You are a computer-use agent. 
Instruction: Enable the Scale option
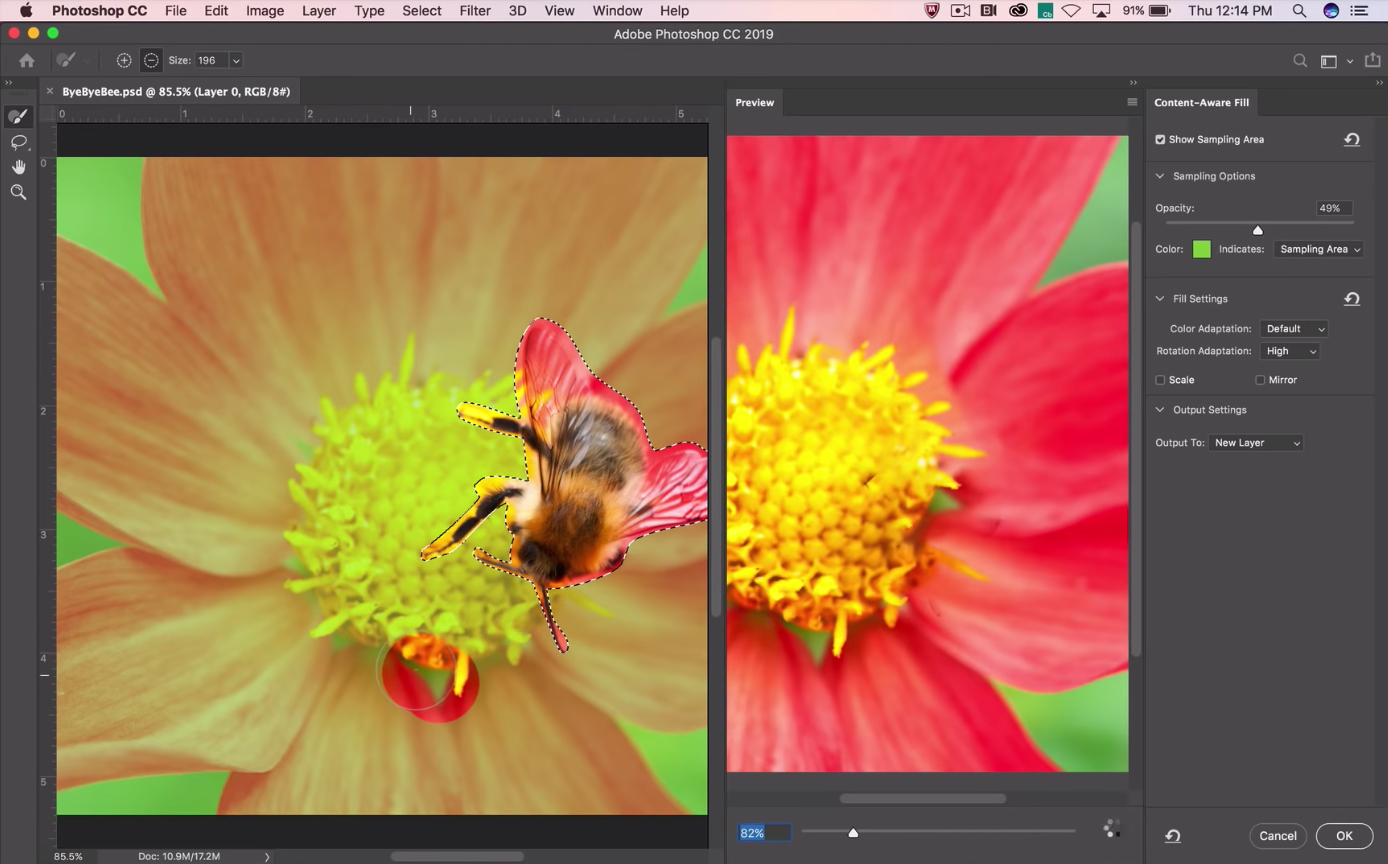tap(1160, 380)
